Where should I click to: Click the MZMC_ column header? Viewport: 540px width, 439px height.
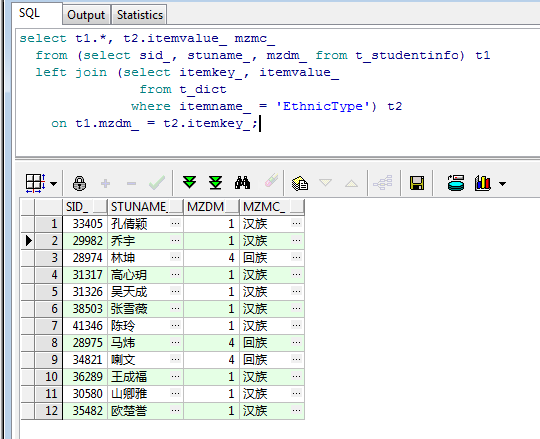[x=272, y=207]
